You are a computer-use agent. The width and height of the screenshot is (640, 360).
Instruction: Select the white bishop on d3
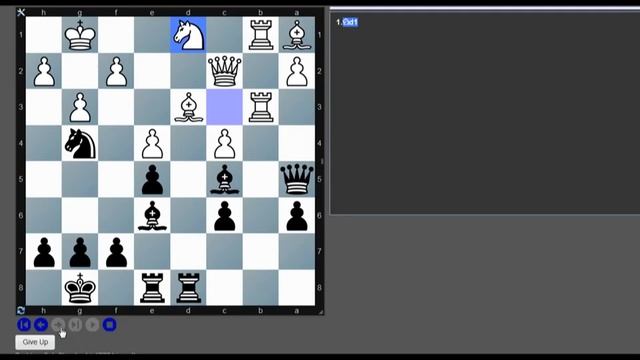[188, 107]
